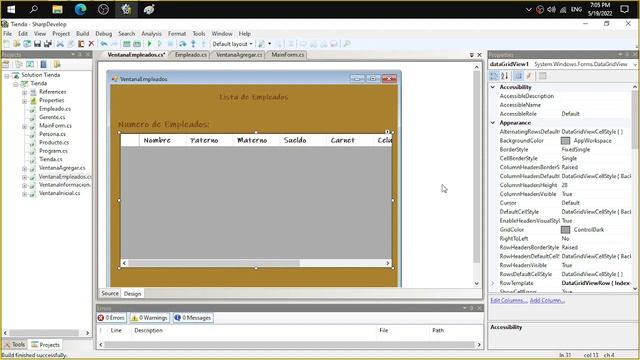Click the Sueldo column header
Screen dimensions: 640x360
click(x=302, y=140)
